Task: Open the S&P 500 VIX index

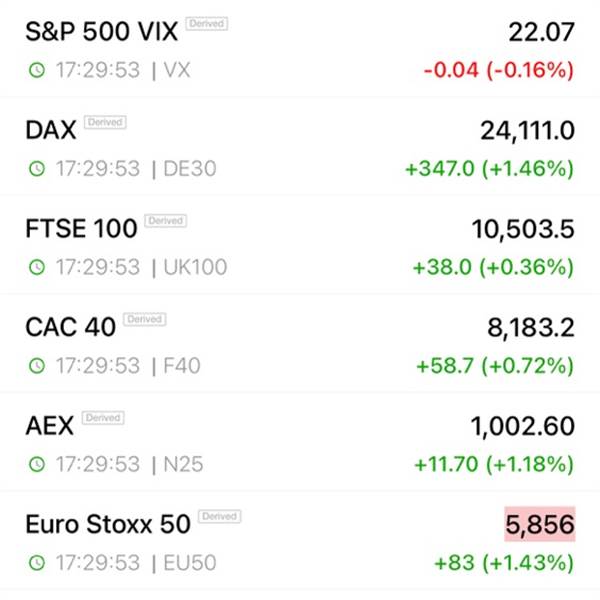Action: click(101, 32)
